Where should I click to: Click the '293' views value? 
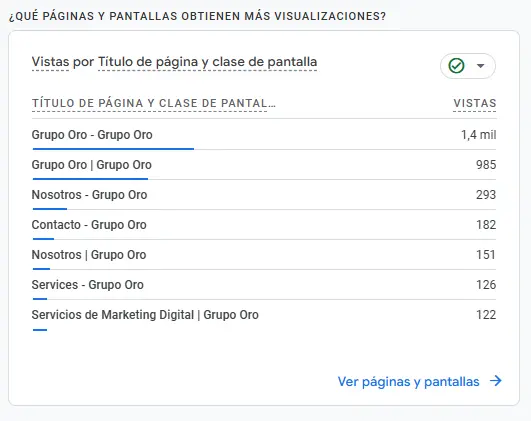tap(486, 195)
